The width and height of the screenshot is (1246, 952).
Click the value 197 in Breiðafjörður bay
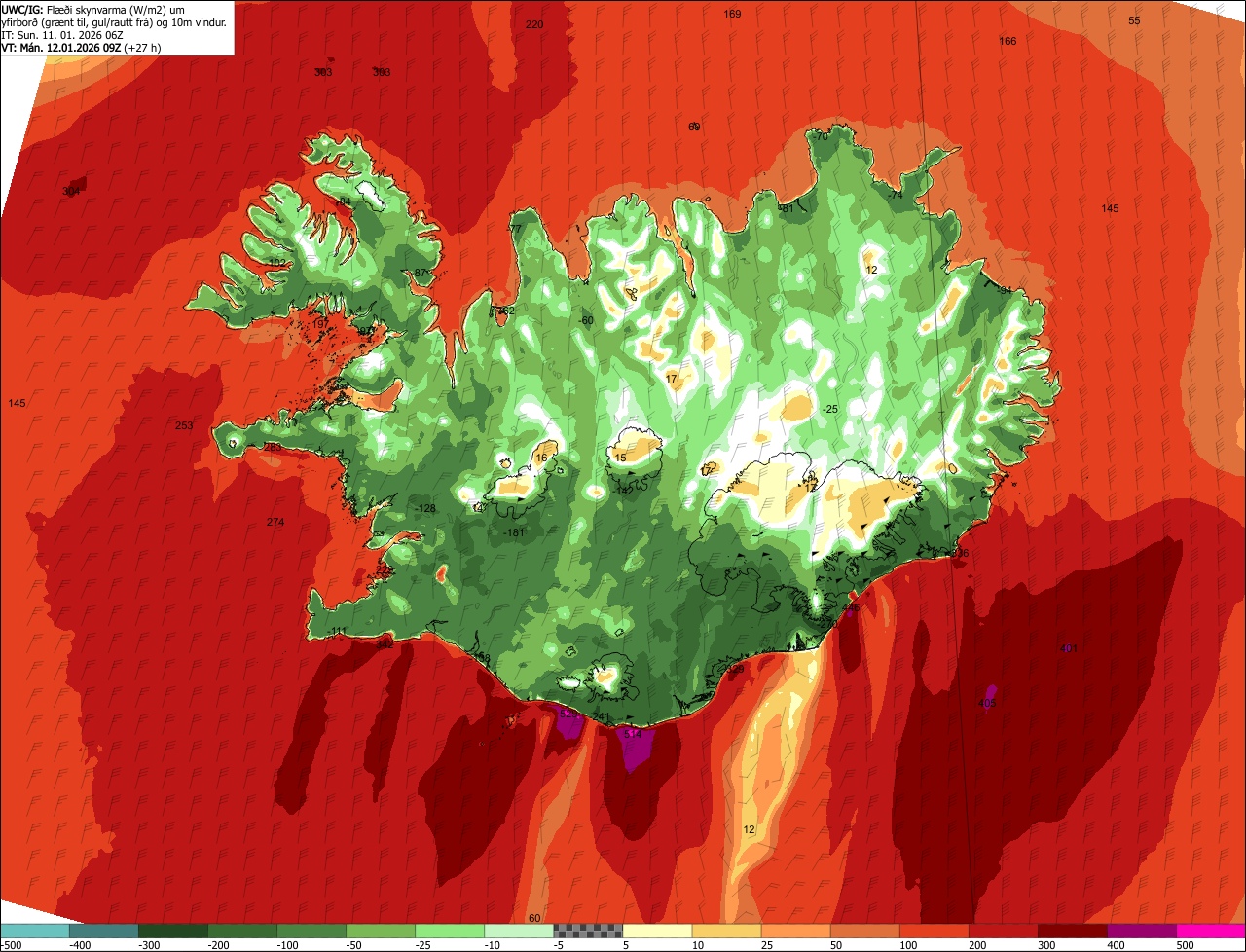point(320,324)
